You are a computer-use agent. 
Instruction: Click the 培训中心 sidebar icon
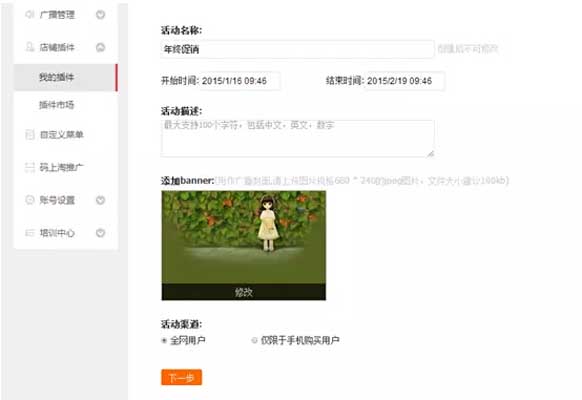[x=30, y=233]
